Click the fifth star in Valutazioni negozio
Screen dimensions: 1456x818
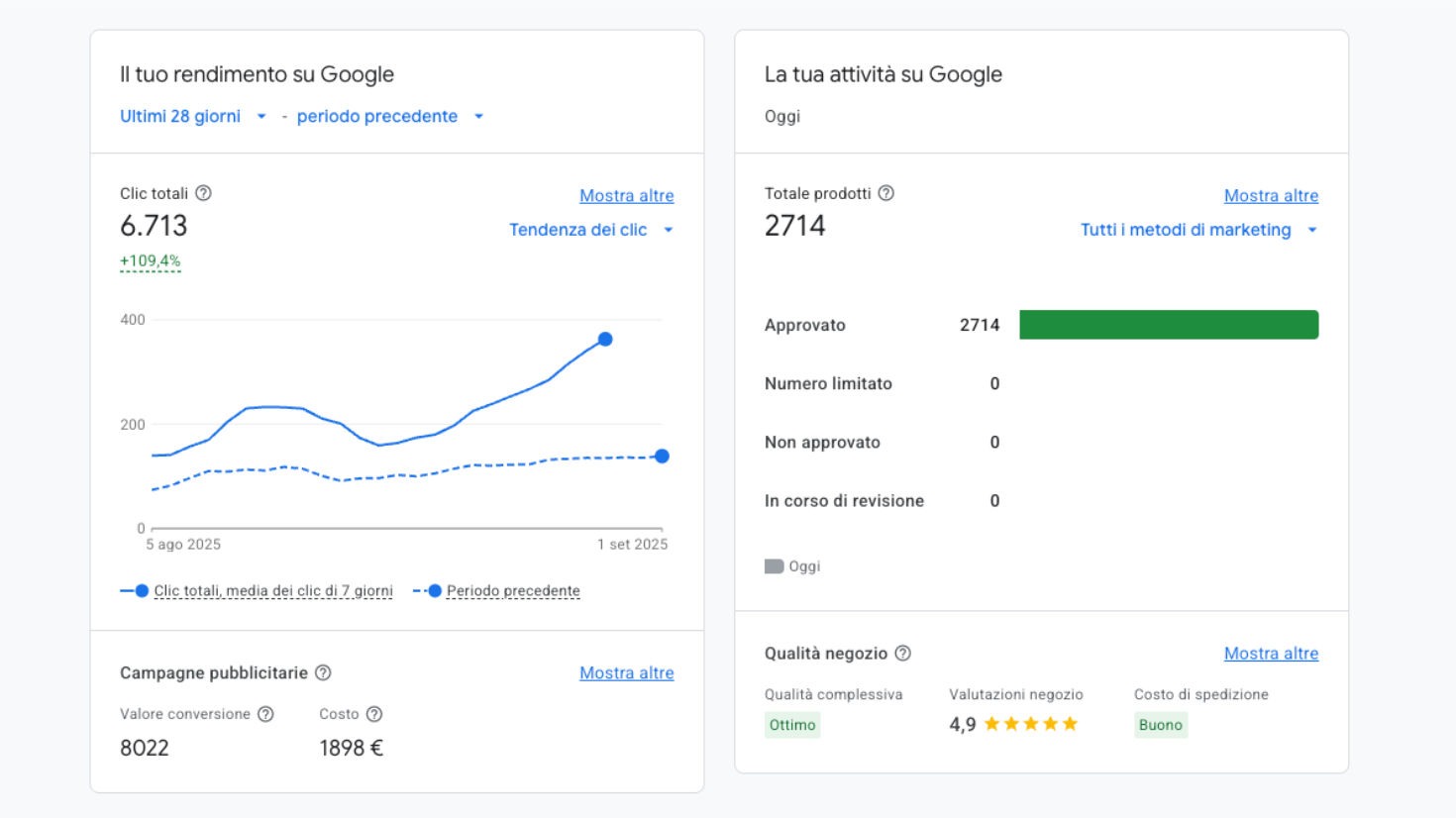1071,723
